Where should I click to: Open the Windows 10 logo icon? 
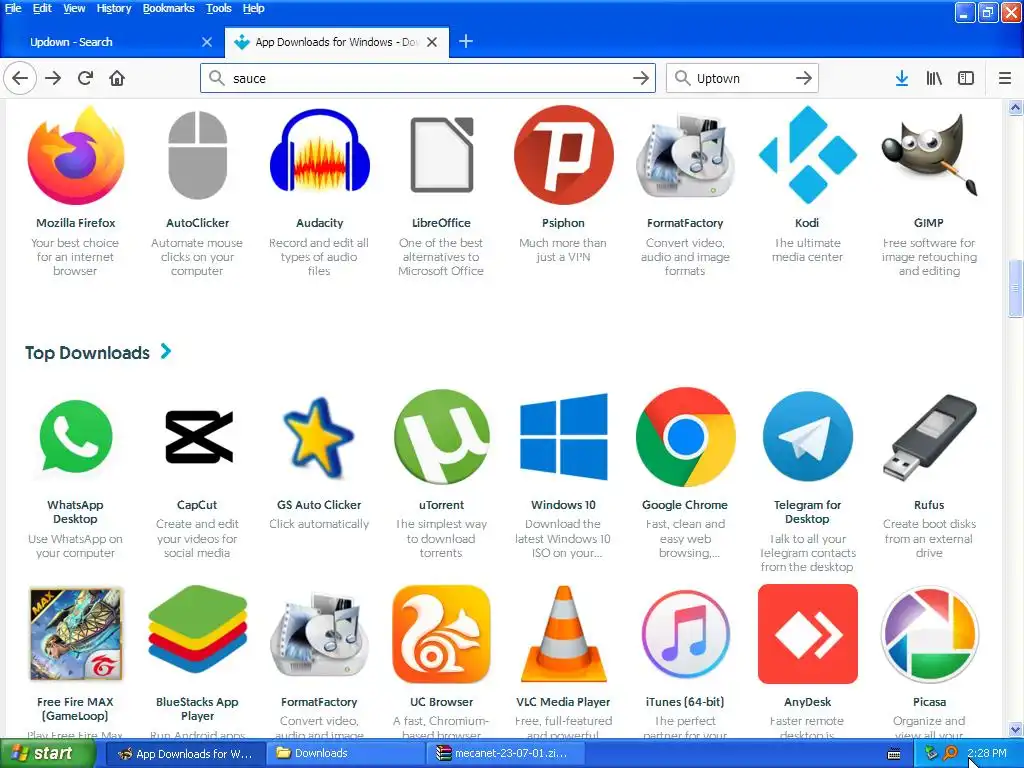pyautogui.click(x=564, y=437)
